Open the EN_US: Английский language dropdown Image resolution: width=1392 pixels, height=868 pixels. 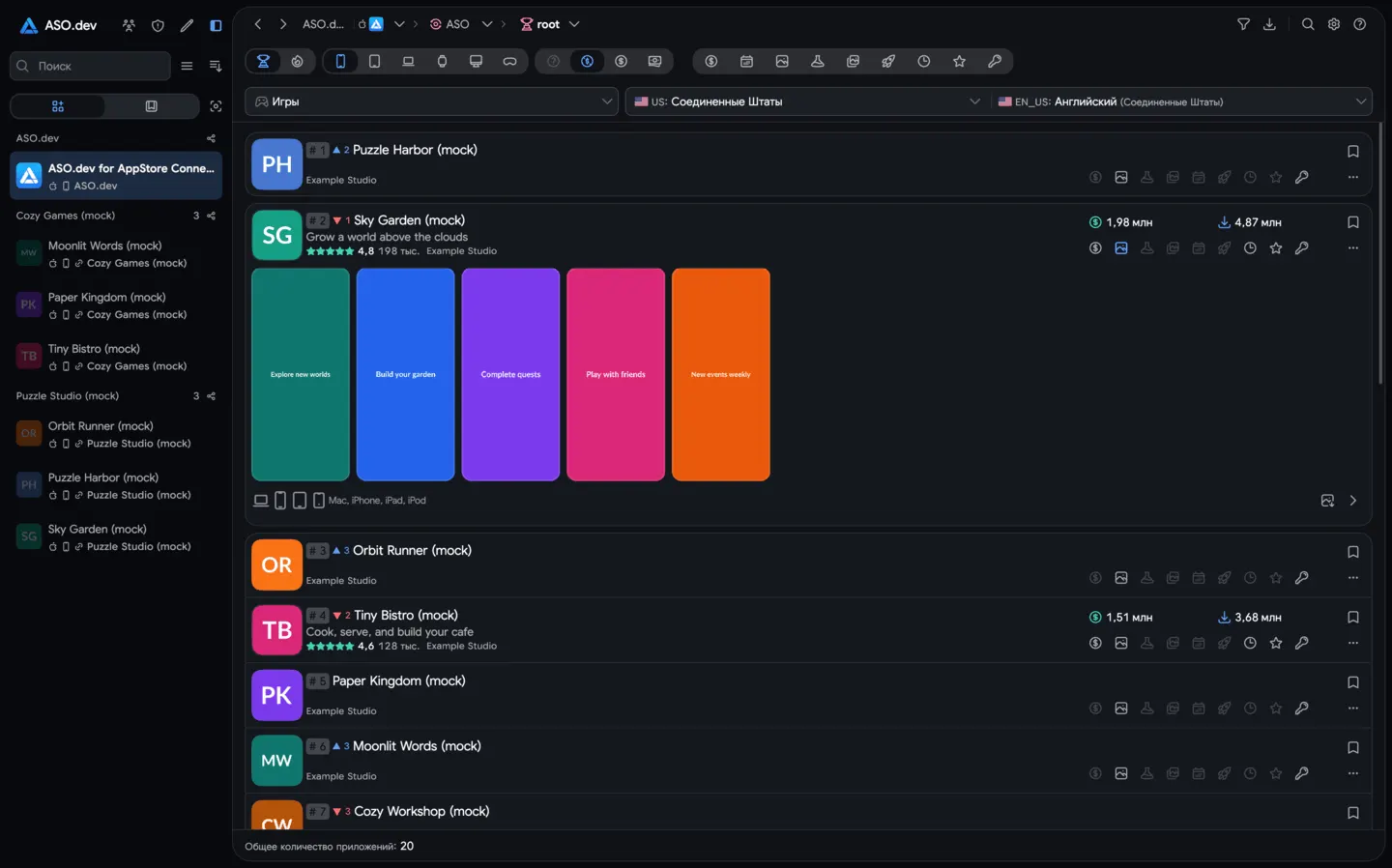point(1183,101)
